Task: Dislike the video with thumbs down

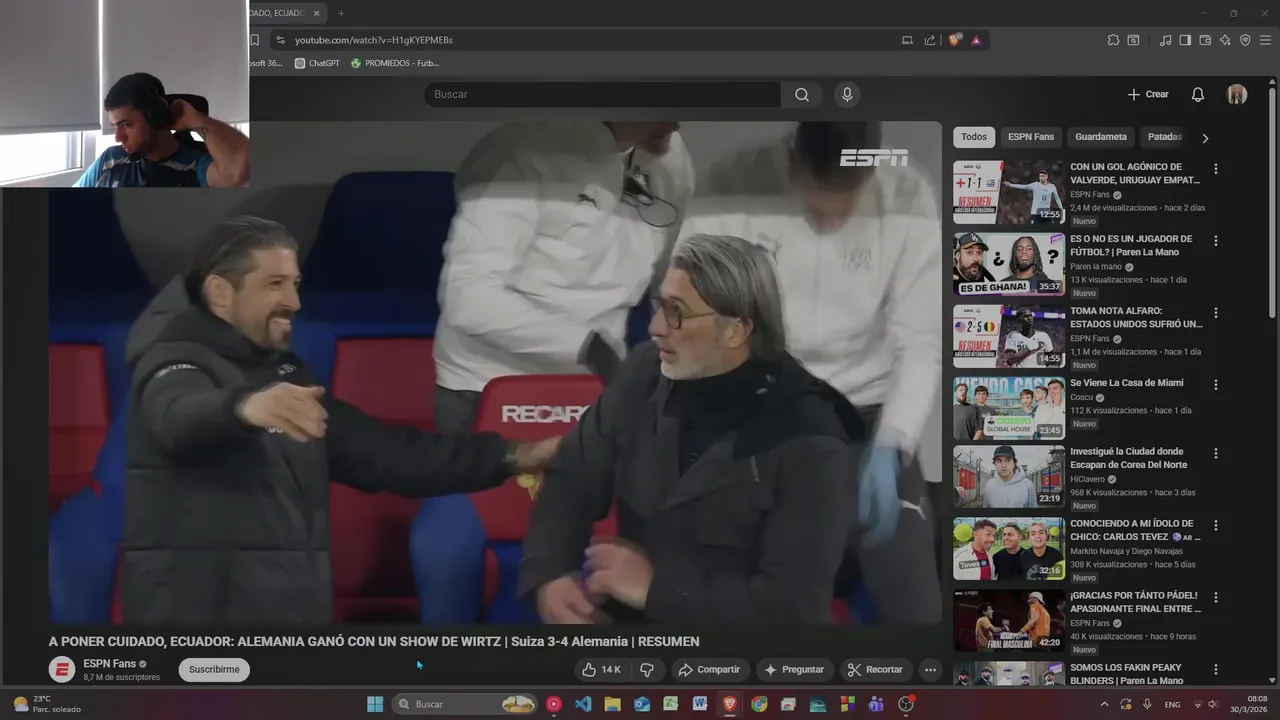Action: (x=647, y=670)
